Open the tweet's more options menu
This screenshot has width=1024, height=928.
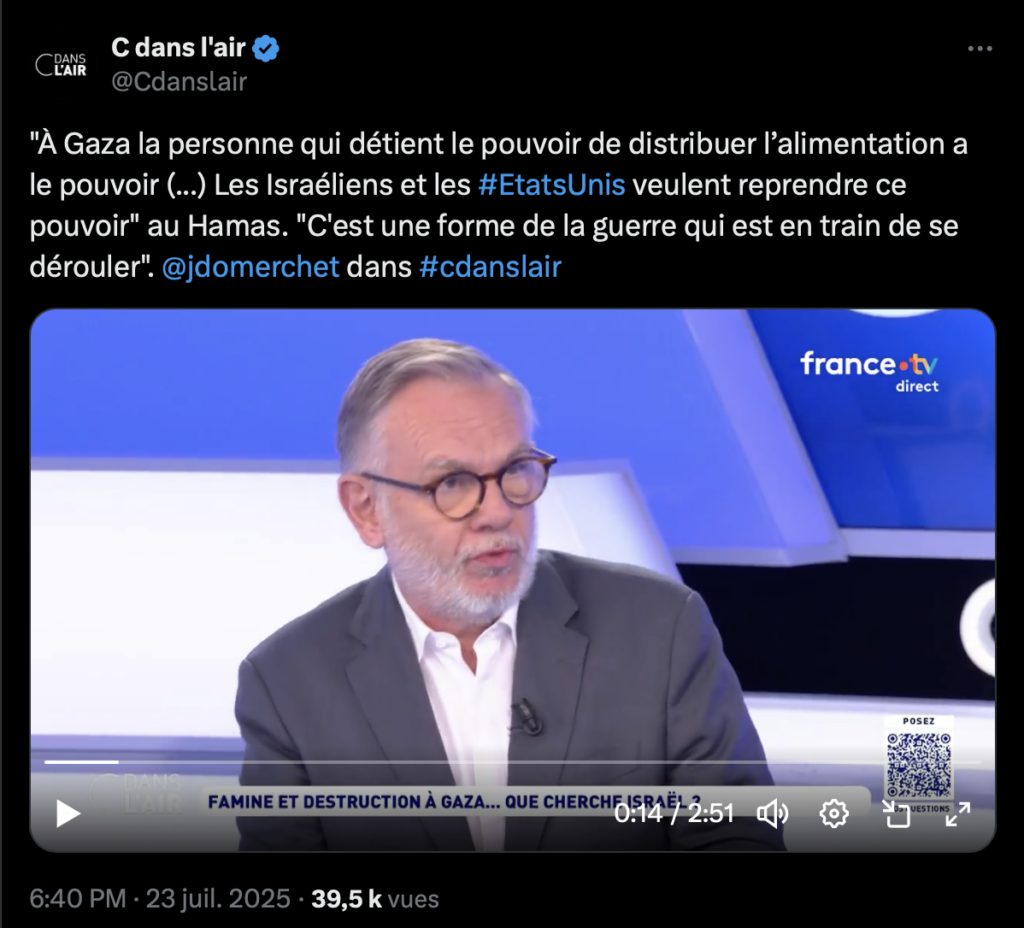[980, 48]
